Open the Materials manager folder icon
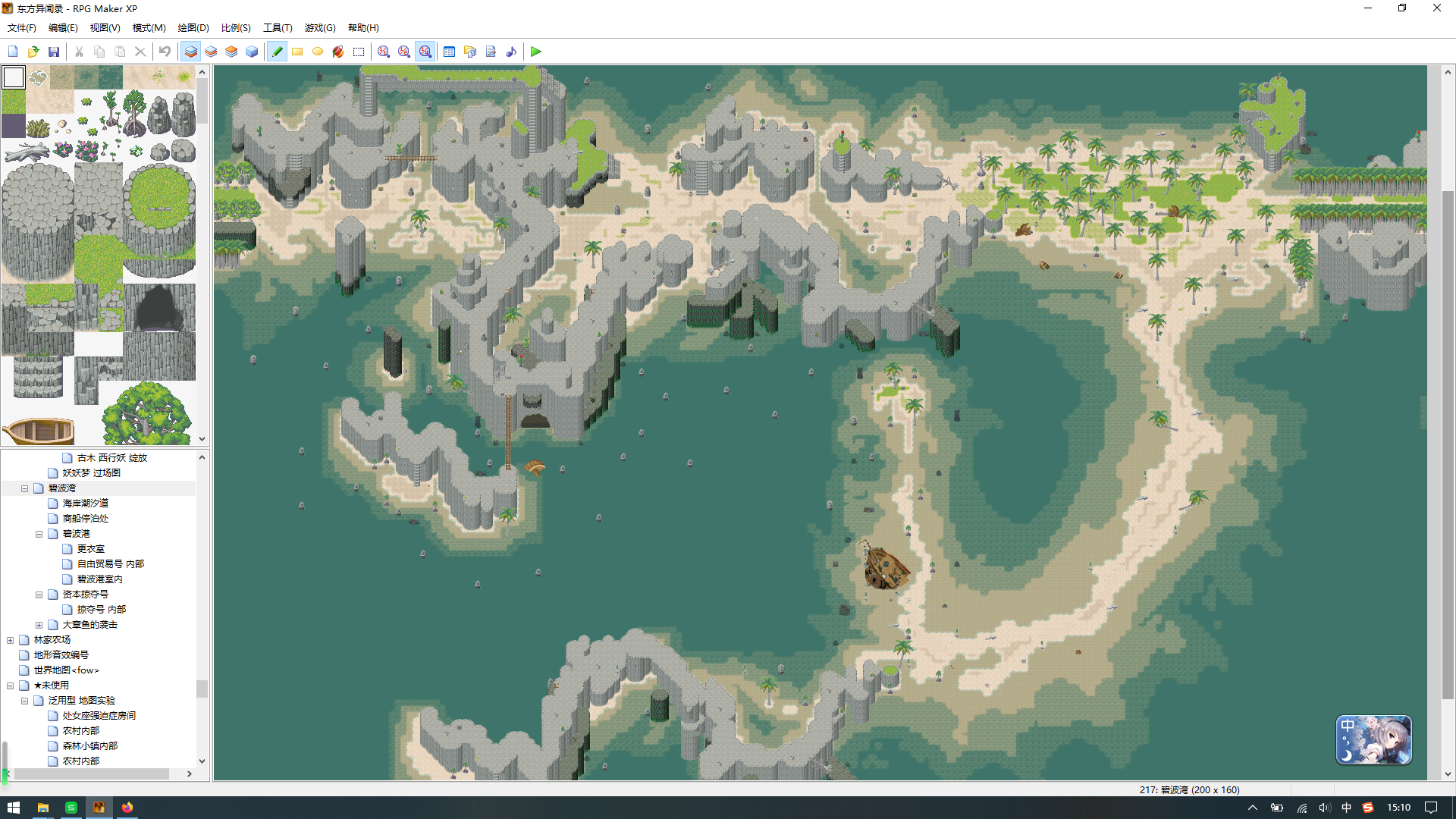Screen dimensions: 1456x819 (x=470, y=52)
